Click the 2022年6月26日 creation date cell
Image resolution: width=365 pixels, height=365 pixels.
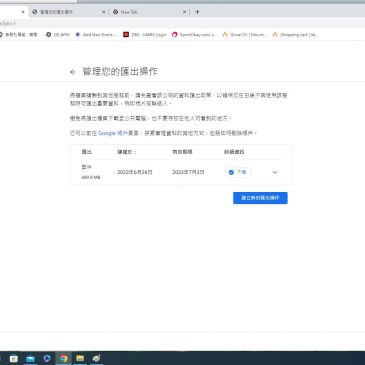(135, 172)
